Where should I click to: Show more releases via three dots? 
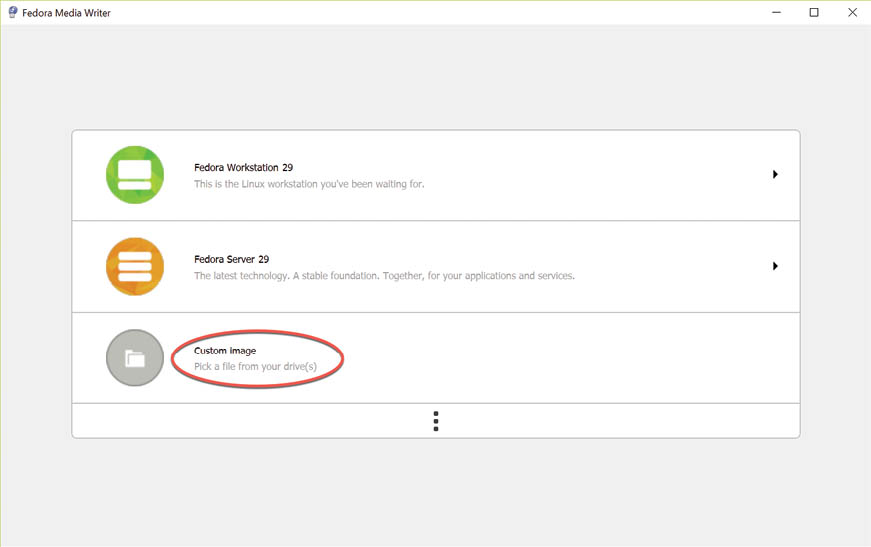click(x=436, y=421)
